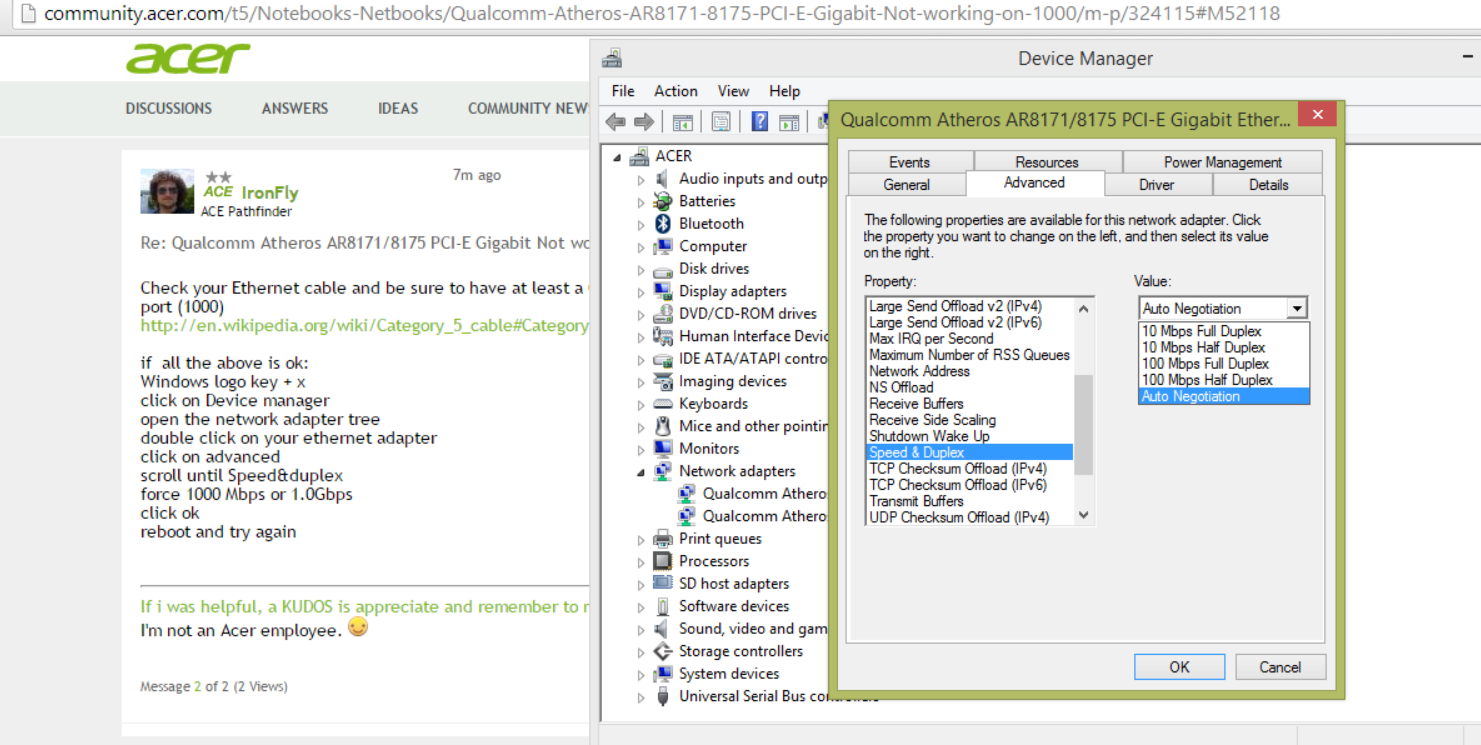Select highlighted Auto Negotiation list option
This screenshot has height=745, width=1481.
click(x=1224, y=396)
